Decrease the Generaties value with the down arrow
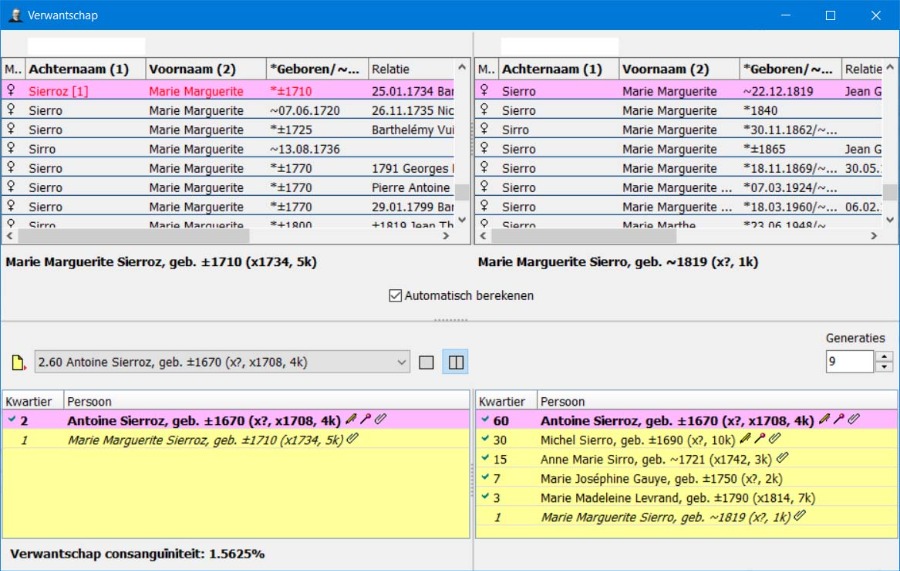The image size is (900, 571). point(883,367)
